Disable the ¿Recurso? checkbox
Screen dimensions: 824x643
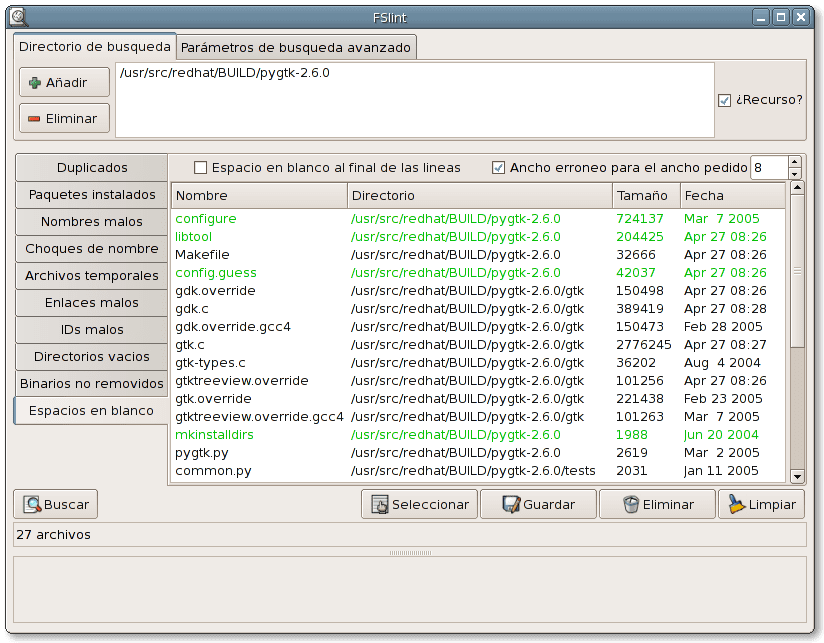click(x=724, y=100)
